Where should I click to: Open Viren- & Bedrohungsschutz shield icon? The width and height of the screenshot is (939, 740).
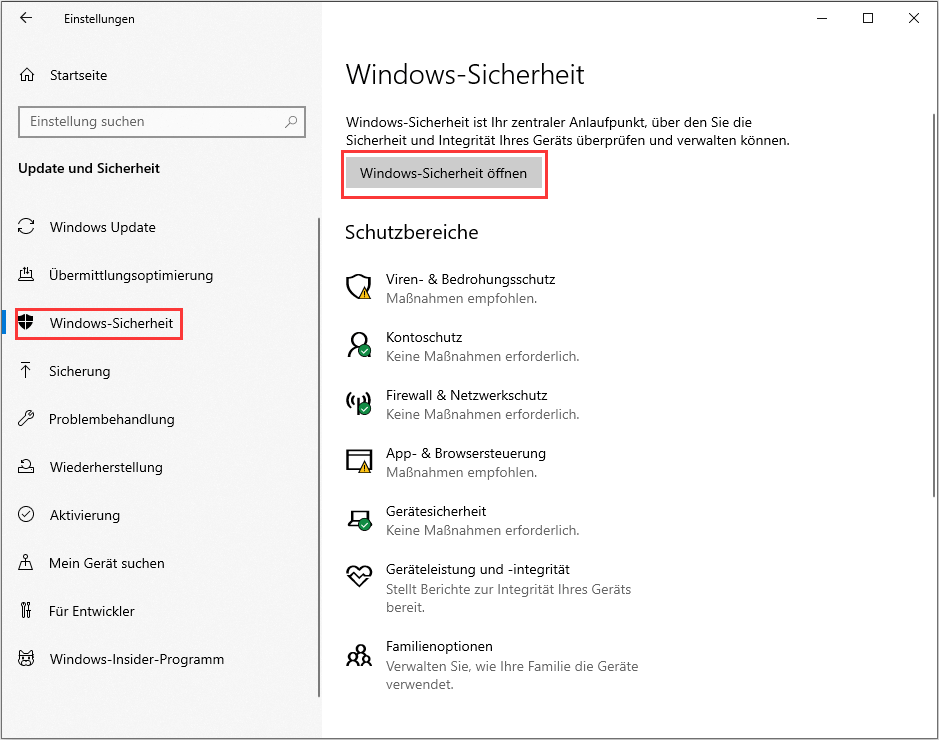click(358, 287)
